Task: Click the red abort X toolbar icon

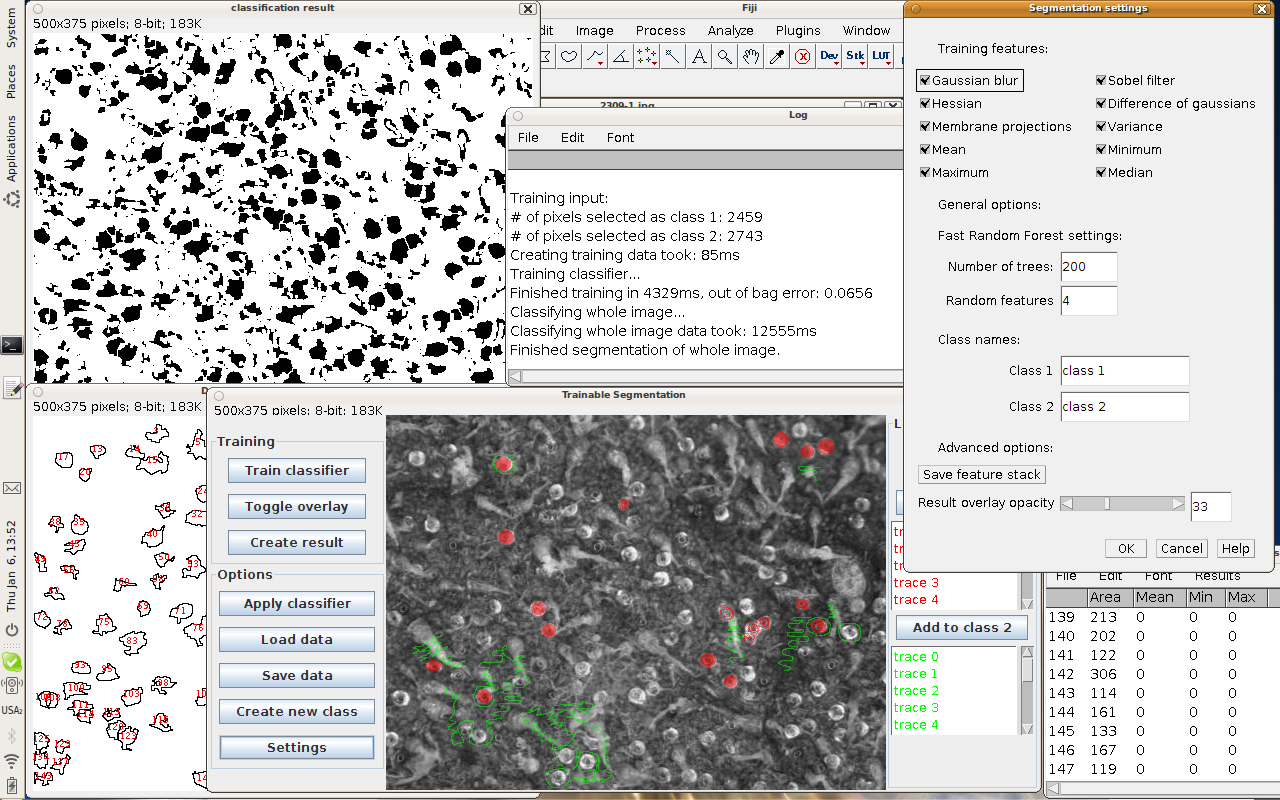Action: (x=802, y=57)
